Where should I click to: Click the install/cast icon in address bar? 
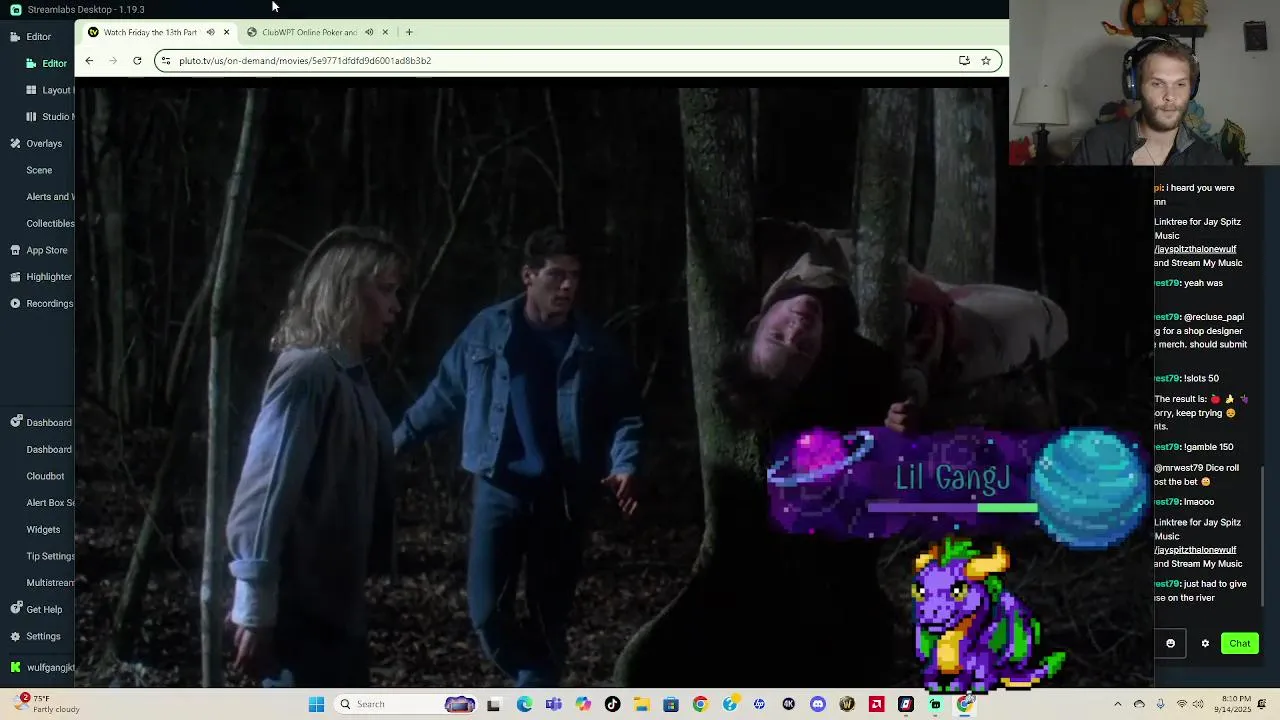[x=964, y=60]
